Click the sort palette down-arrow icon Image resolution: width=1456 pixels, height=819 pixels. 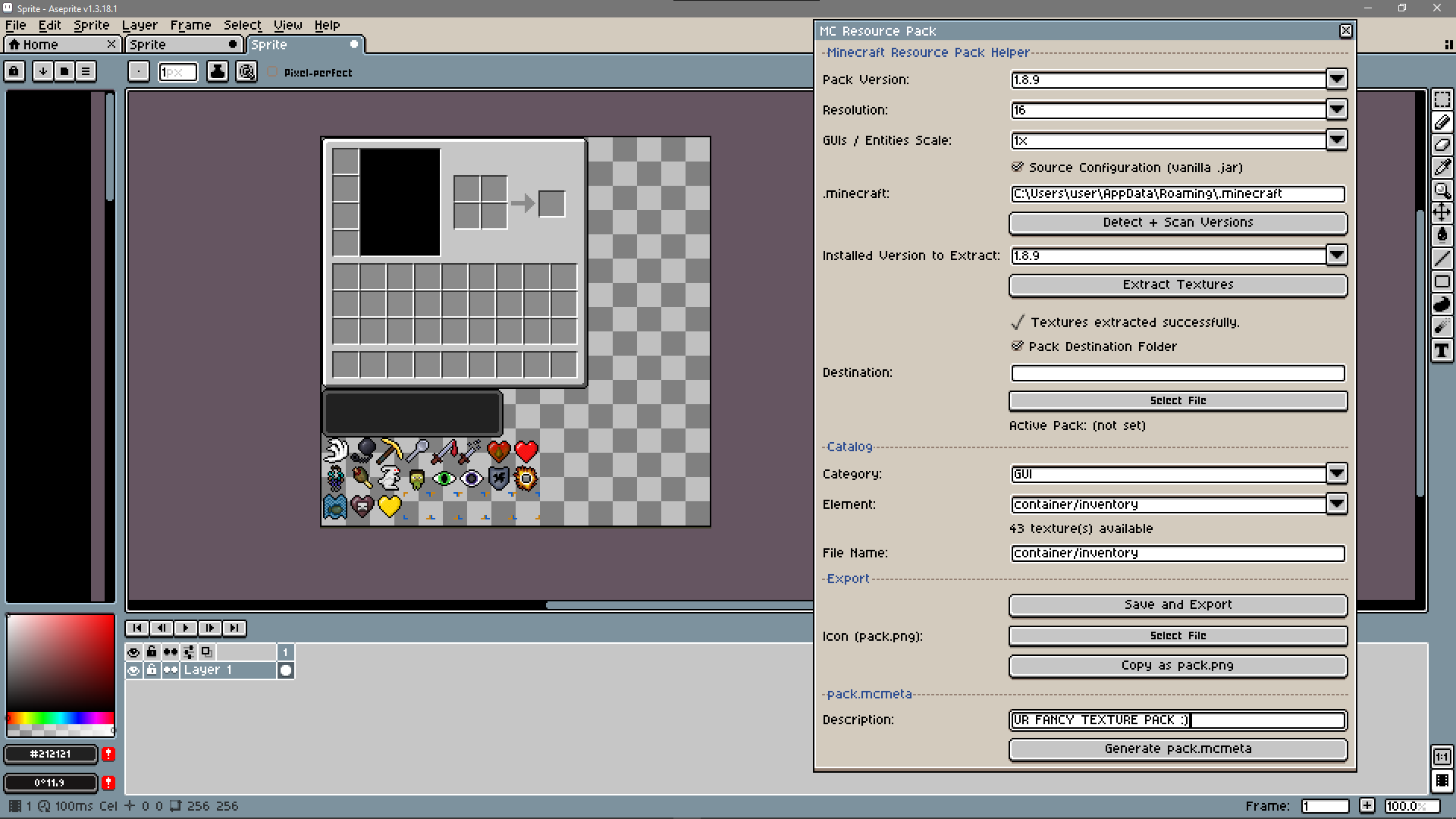click(x=43, y=71)
